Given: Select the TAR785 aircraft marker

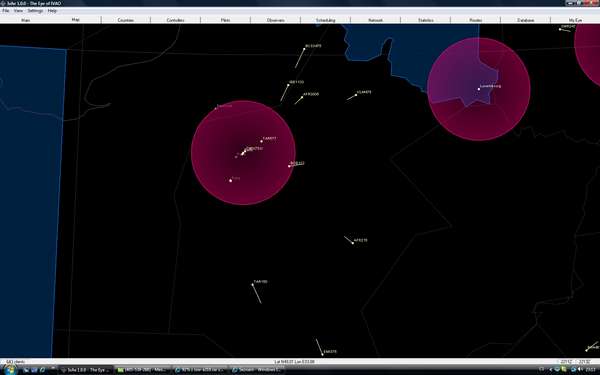Looking at the screenshot, I should click(x=253, y=285).
